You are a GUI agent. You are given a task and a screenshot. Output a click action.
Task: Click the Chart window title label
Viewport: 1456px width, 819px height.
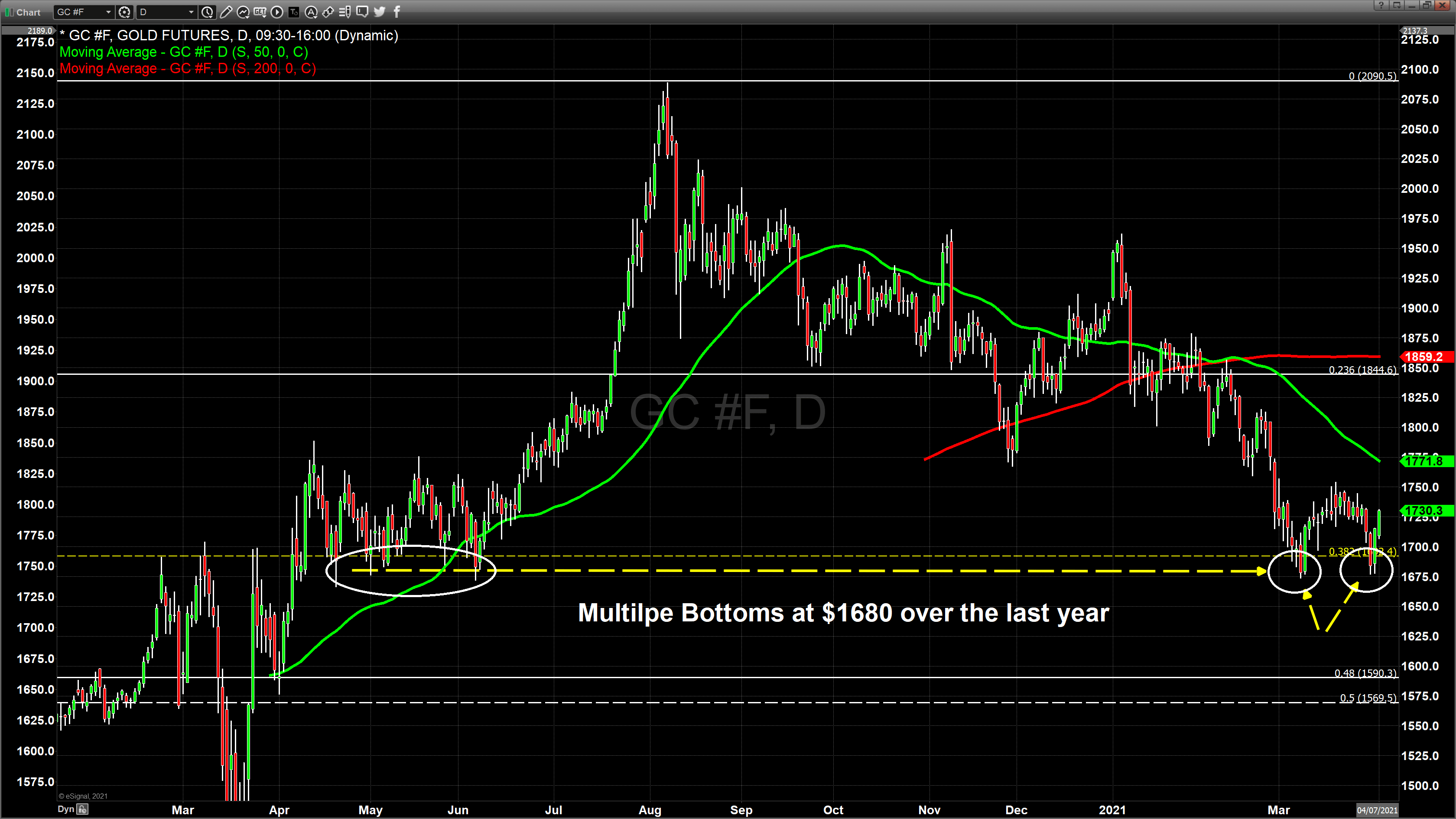[28, 12]
